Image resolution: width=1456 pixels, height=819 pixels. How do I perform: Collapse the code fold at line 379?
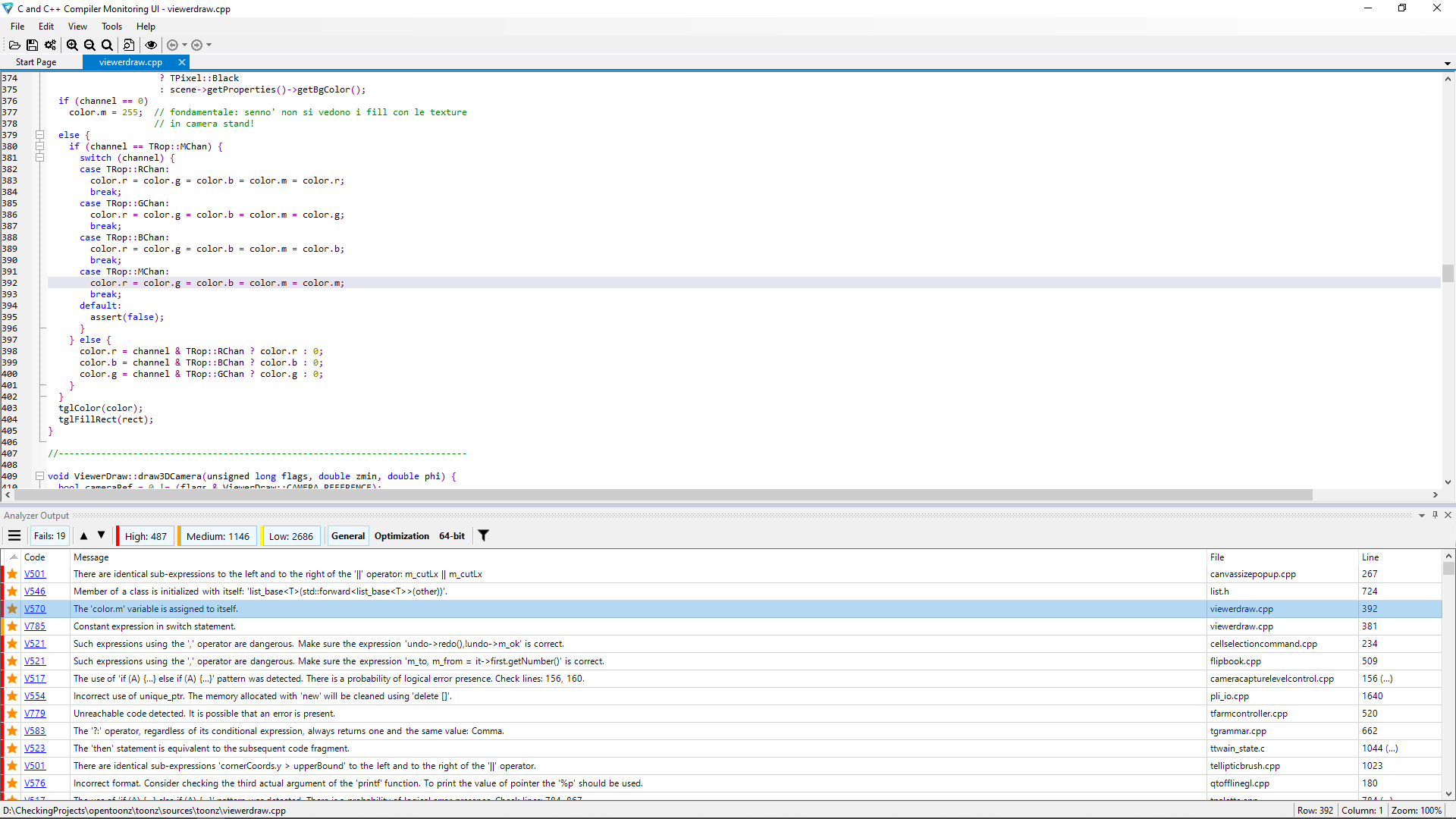(40, 135)
